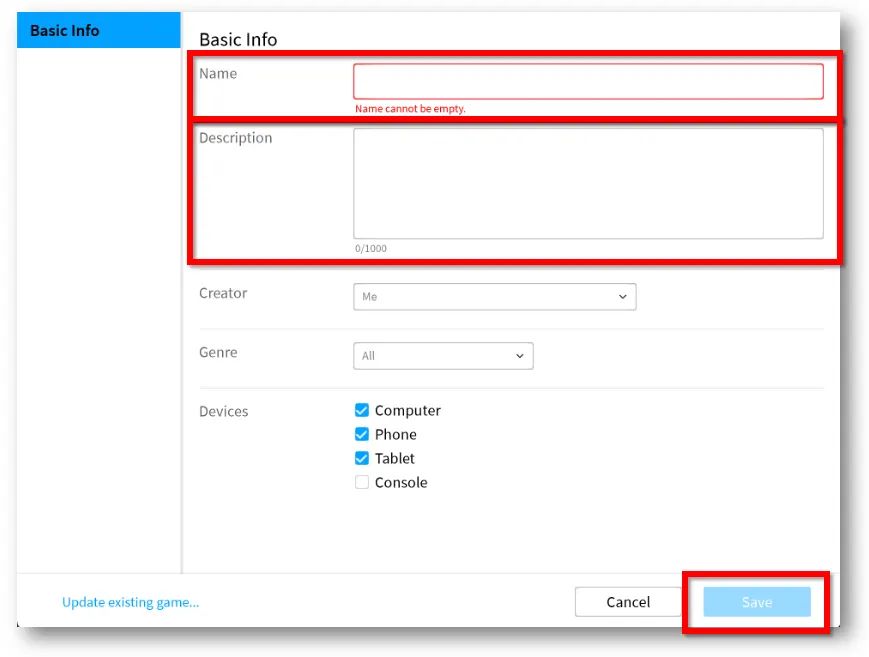Click the 0/1000 character counter
869x657 pixels.
point(371,248)
